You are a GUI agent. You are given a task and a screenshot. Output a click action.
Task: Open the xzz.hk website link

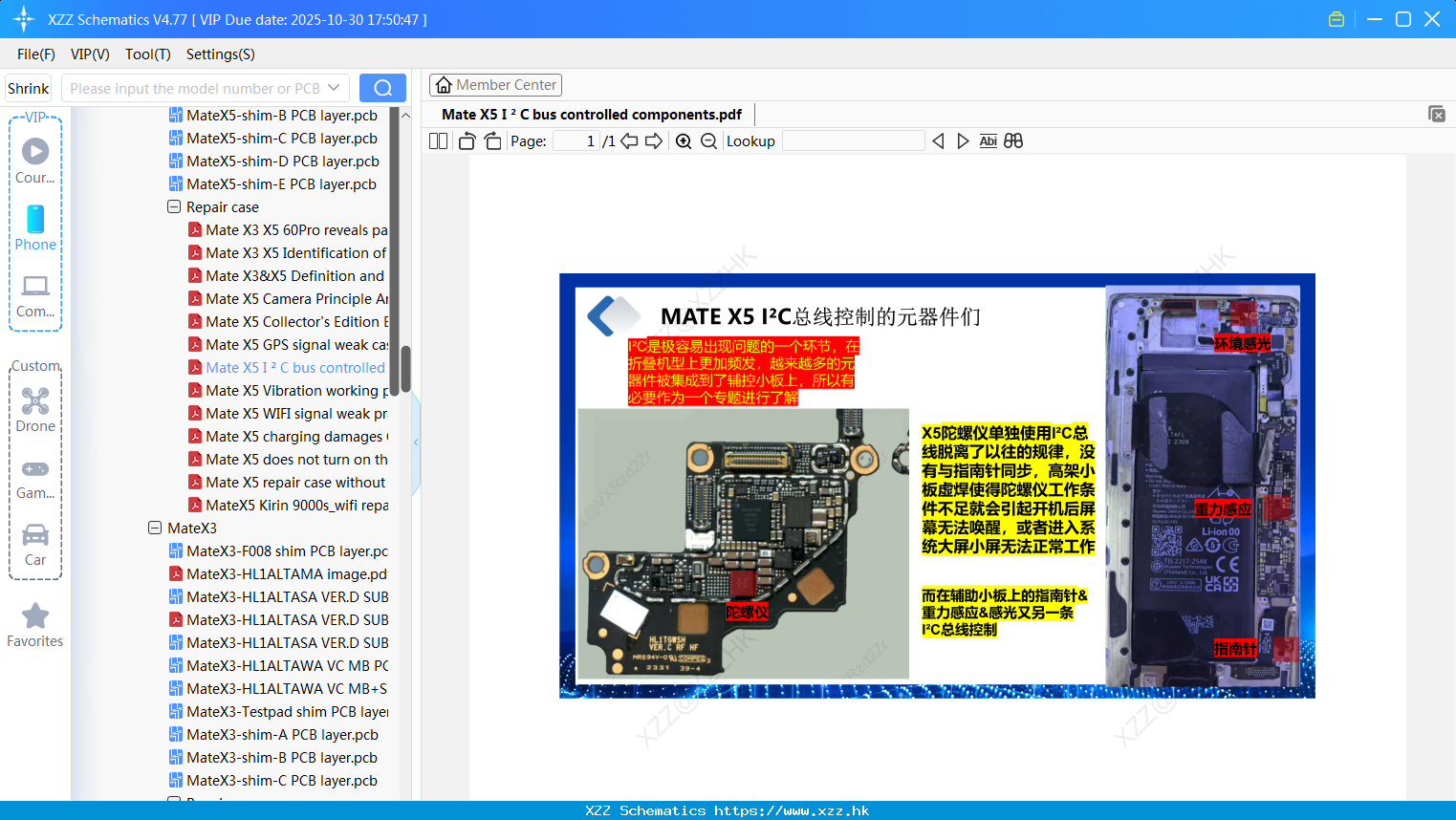tap(792, 810)
